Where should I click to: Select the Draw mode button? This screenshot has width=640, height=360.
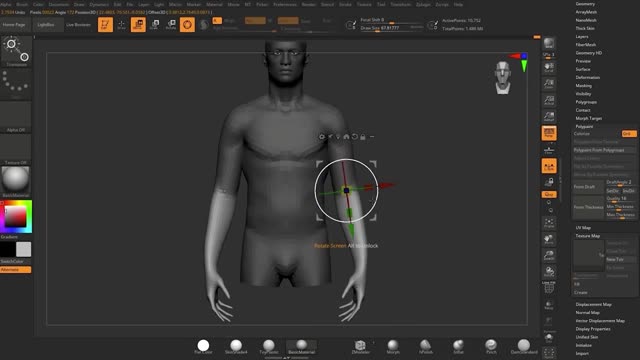[122, 24]
